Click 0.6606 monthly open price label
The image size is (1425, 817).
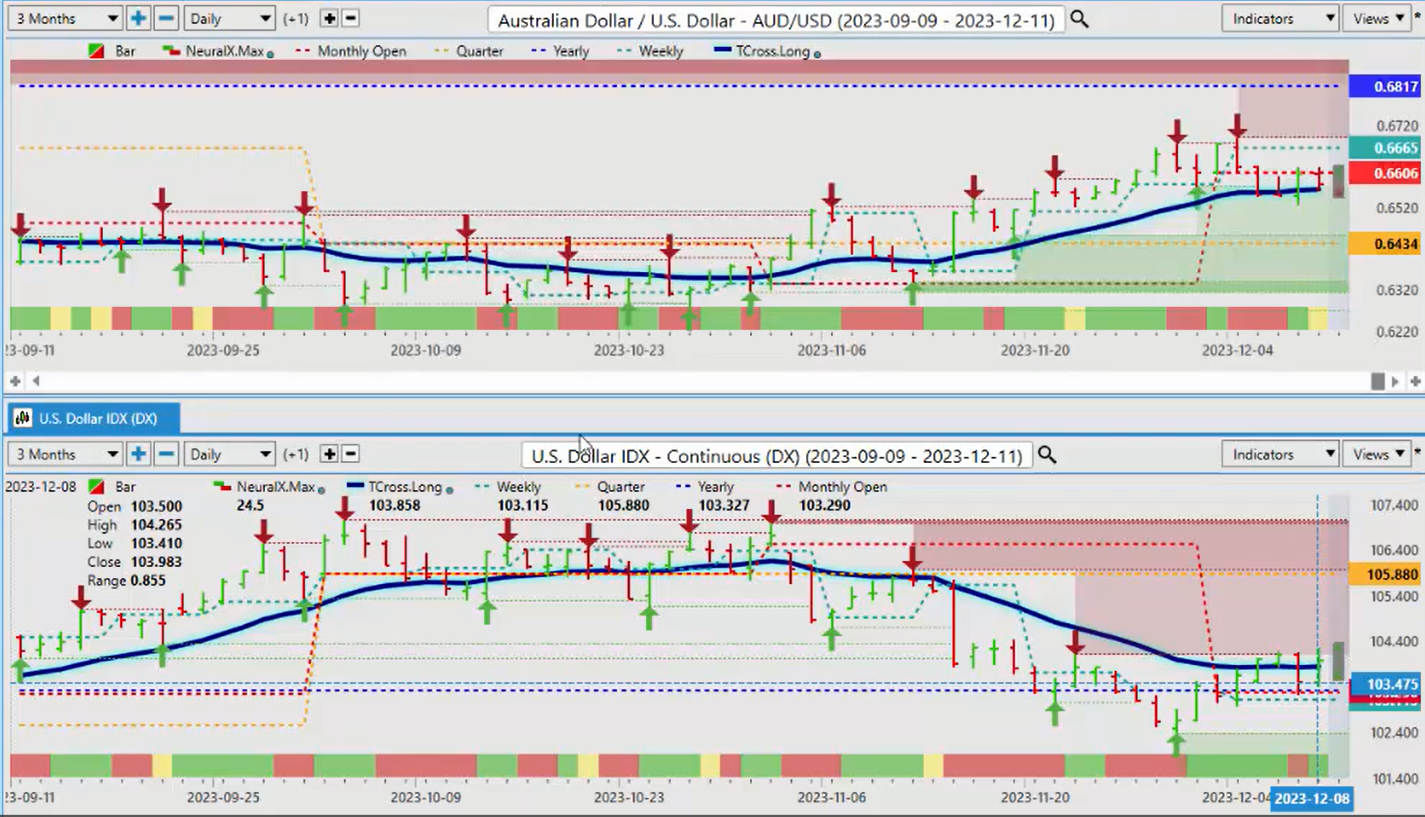(1386, 173)
